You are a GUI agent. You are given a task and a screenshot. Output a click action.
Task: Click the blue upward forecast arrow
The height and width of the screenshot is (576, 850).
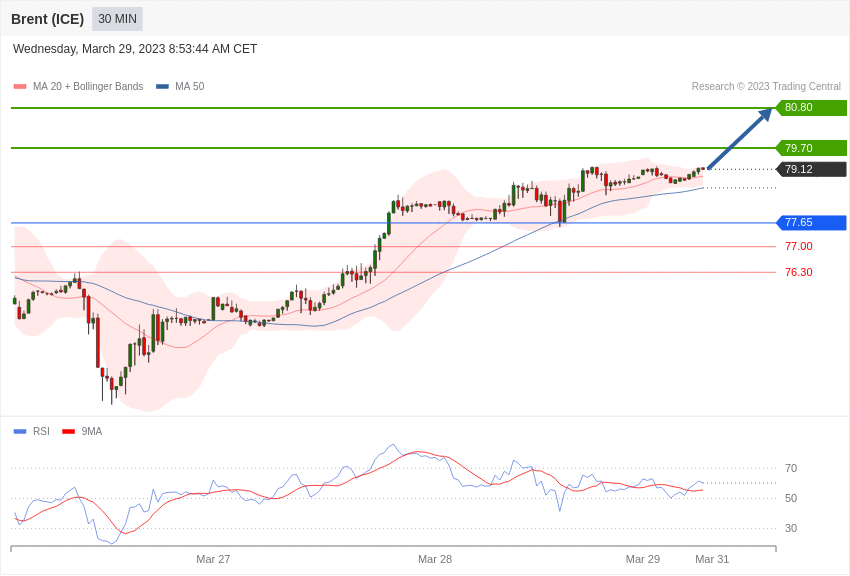click(740, 139)
